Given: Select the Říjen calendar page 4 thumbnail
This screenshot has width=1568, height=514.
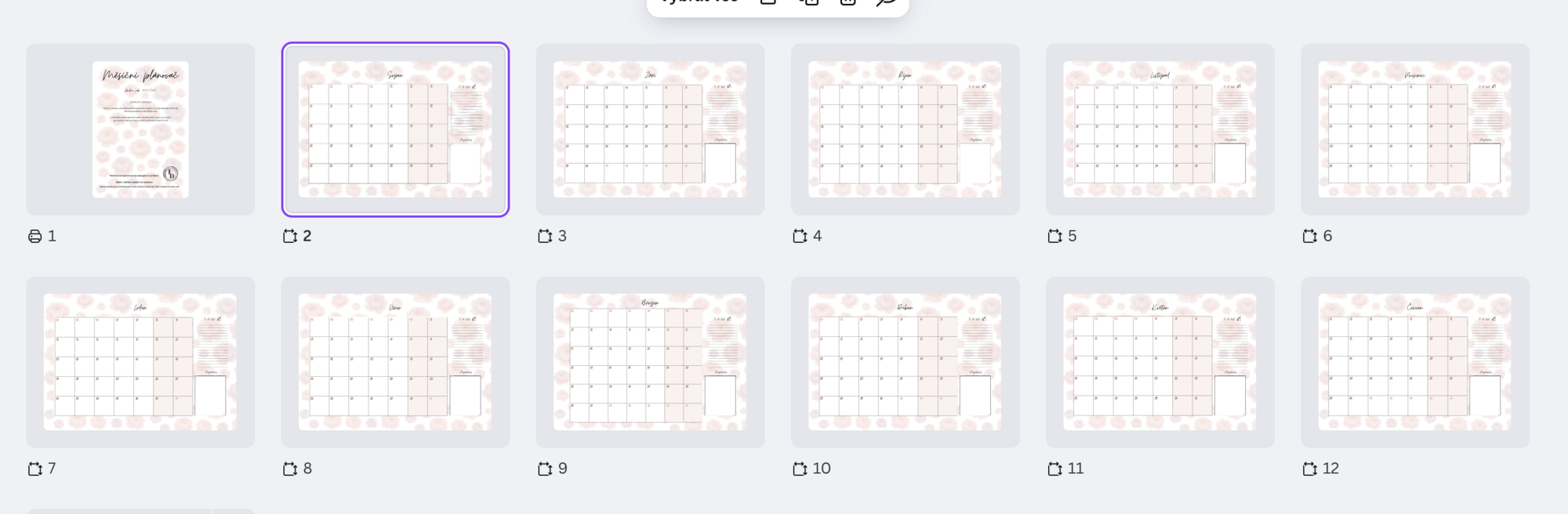Looking at the screenshot, I should click(x=905, y=129).
